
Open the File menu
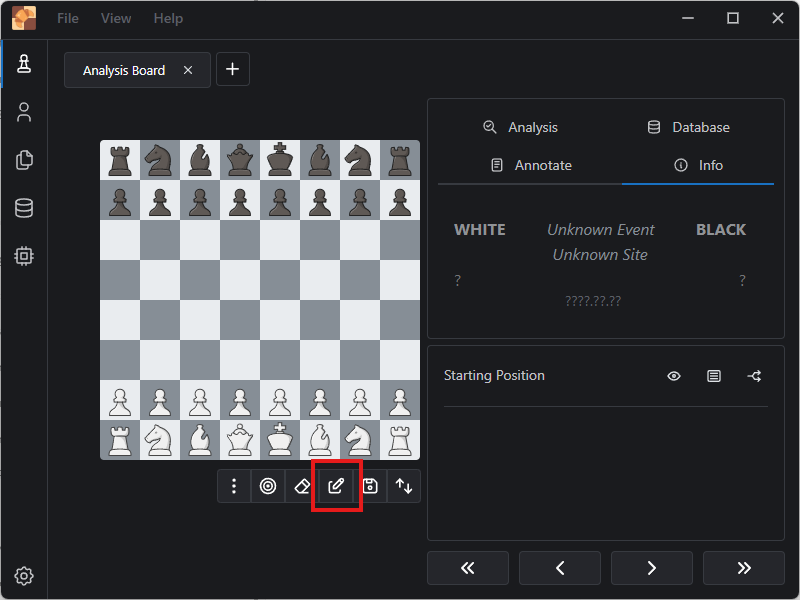(x=68, y=18)
